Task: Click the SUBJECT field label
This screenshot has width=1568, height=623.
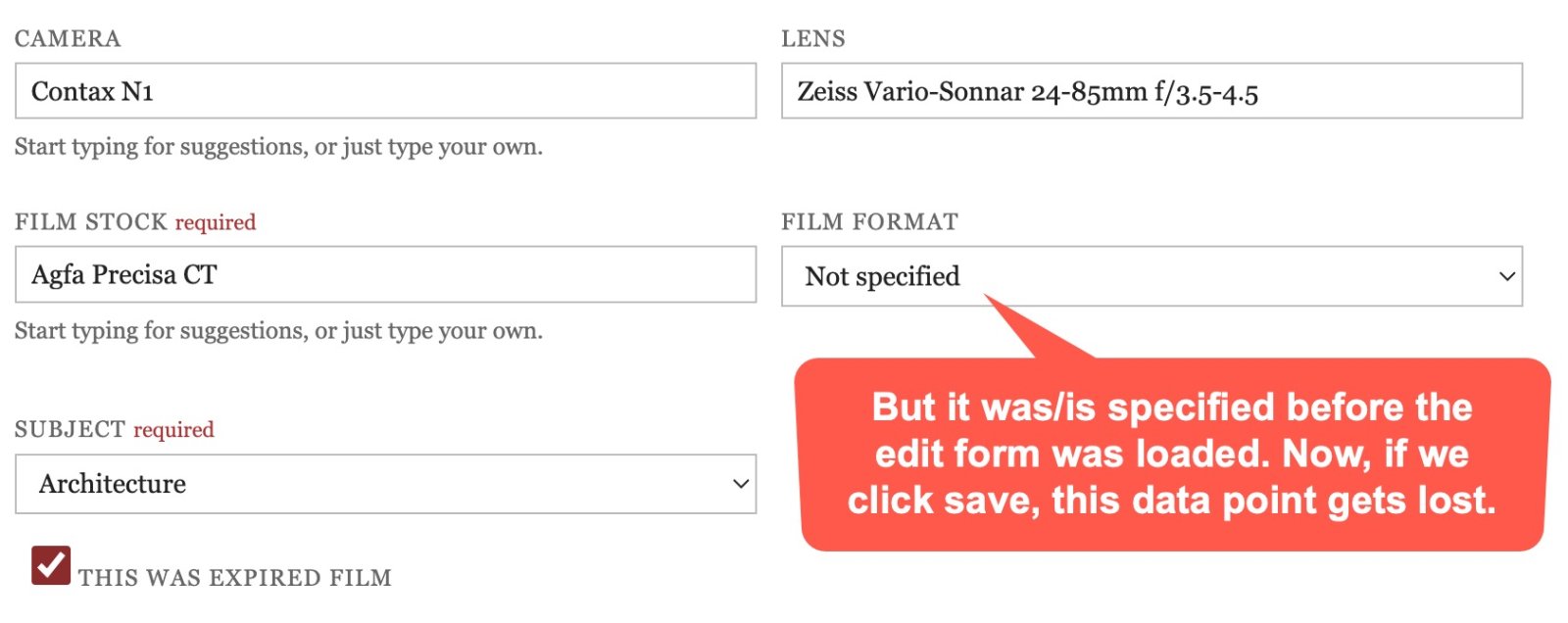Action: 71,430
